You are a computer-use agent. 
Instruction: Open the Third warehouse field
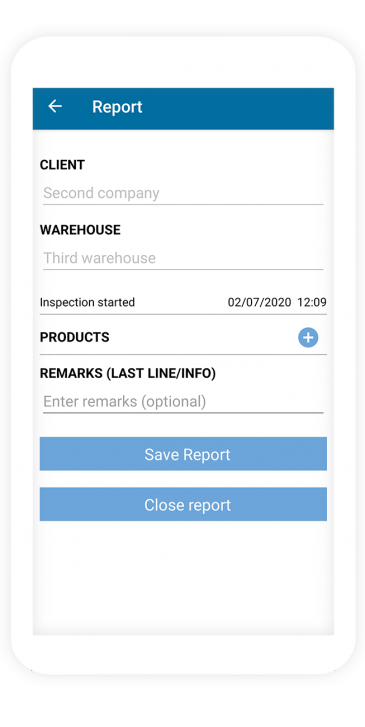[183, 258]
